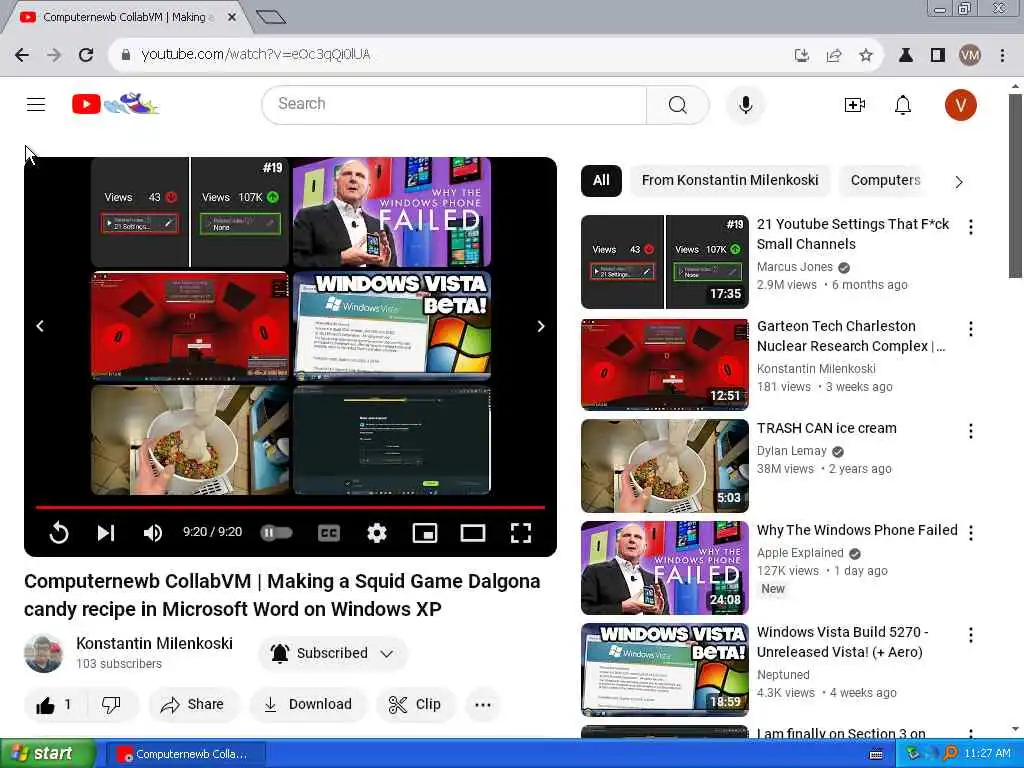Screen dimensions: 1024x768
Task: Open the YouTube hamburger guide menu
Action: (36, 104)
